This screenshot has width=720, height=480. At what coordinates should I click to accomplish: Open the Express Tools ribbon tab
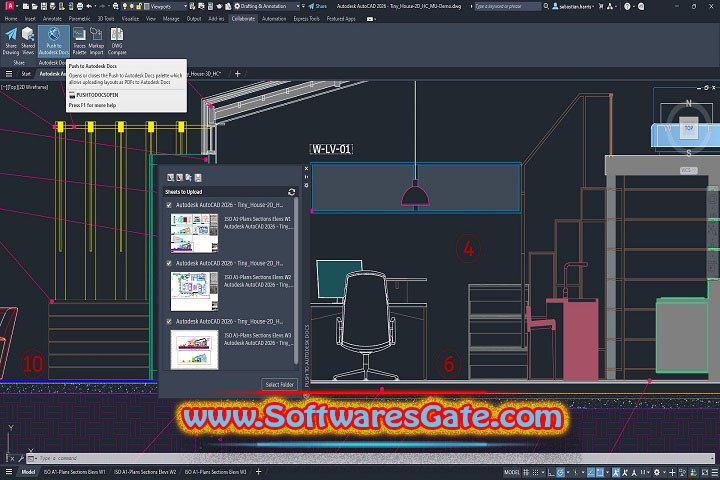[306, 19]
